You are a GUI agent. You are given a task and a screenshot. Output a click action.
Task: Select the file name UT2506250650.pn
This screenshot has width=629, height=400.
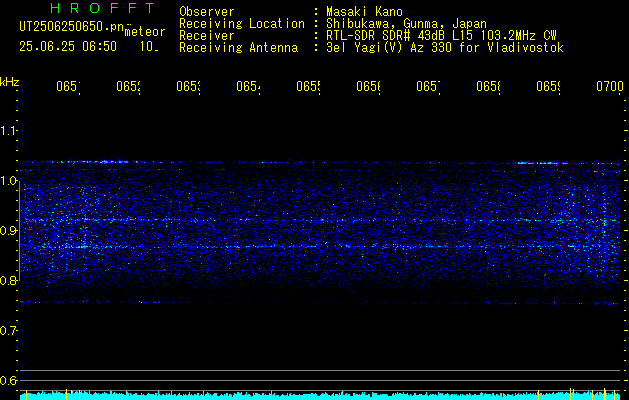tap(72, 27)
